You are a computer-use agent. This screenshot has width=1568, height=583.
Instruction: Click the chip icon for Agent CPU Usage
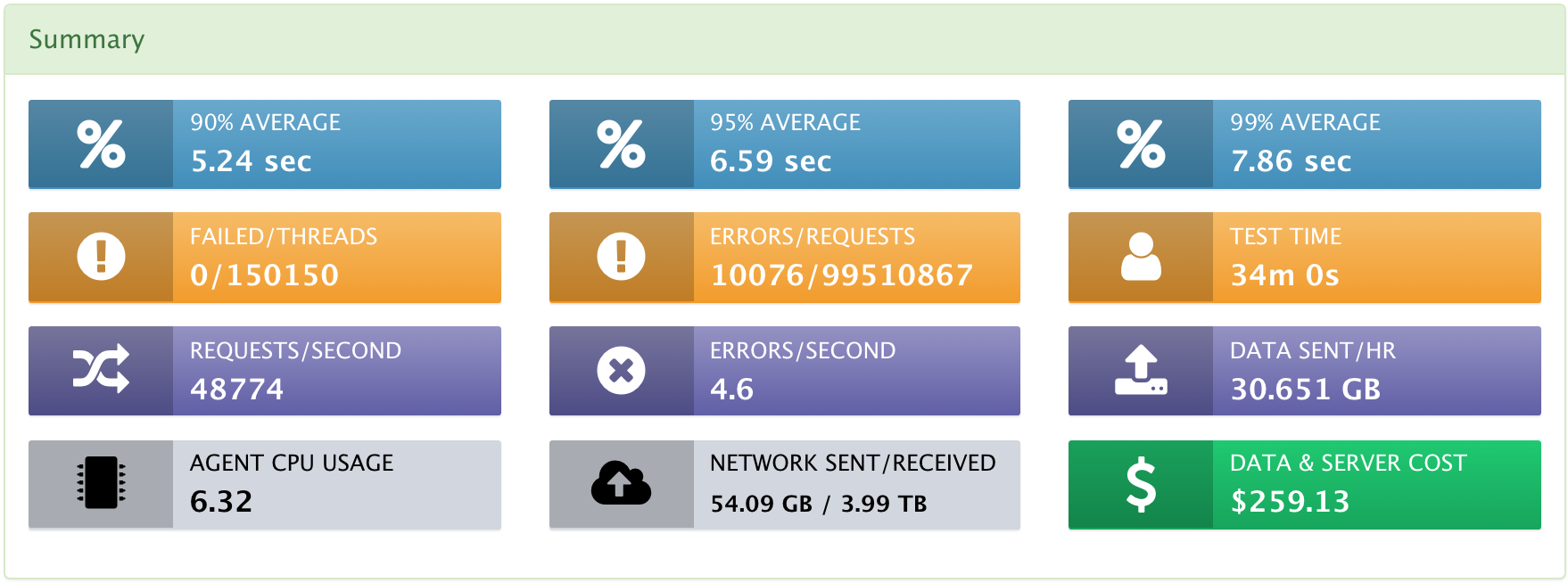click(101, 482)
